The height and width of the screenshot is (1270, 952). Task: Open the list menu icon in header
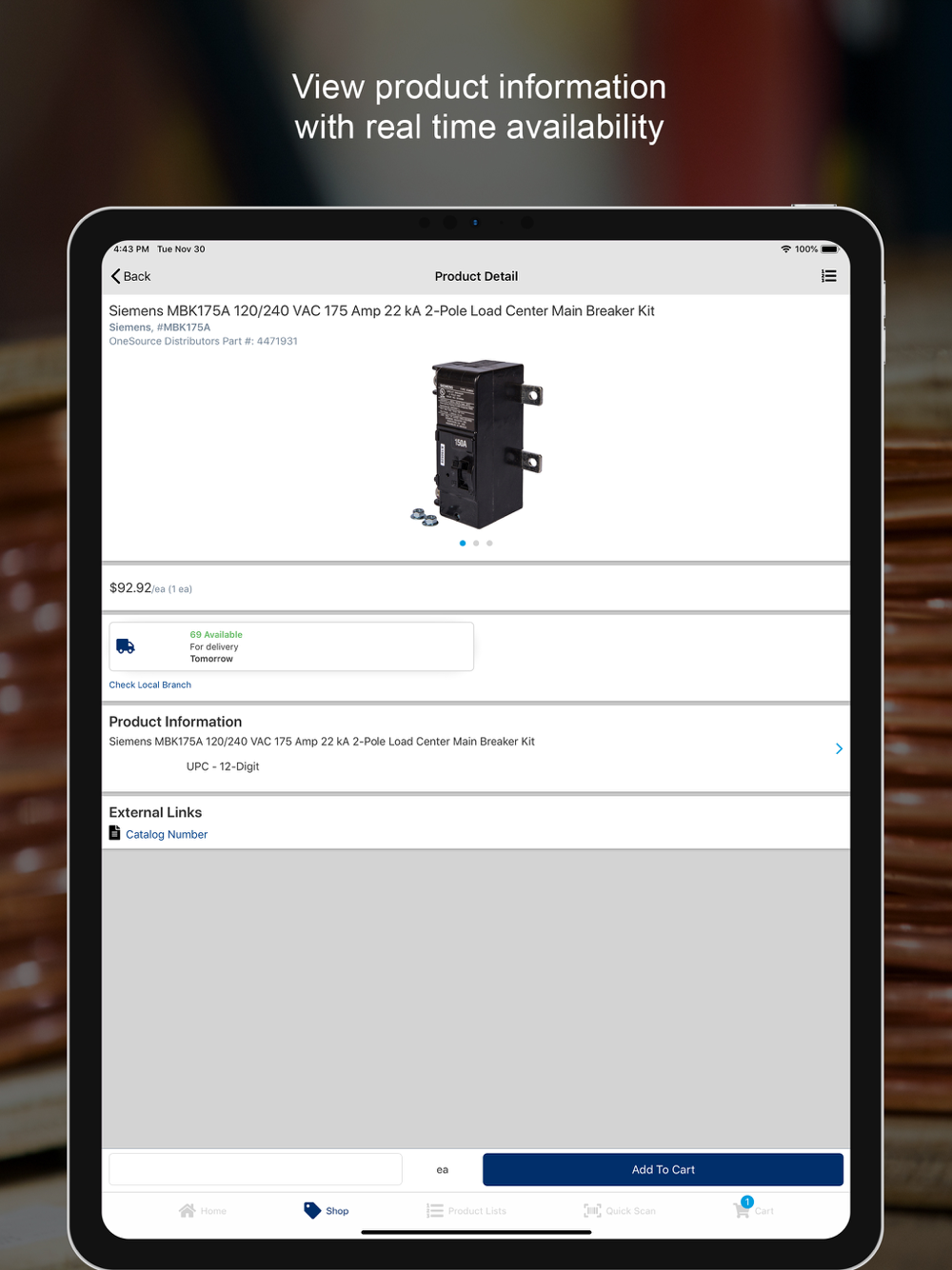[x=829, y=276]
